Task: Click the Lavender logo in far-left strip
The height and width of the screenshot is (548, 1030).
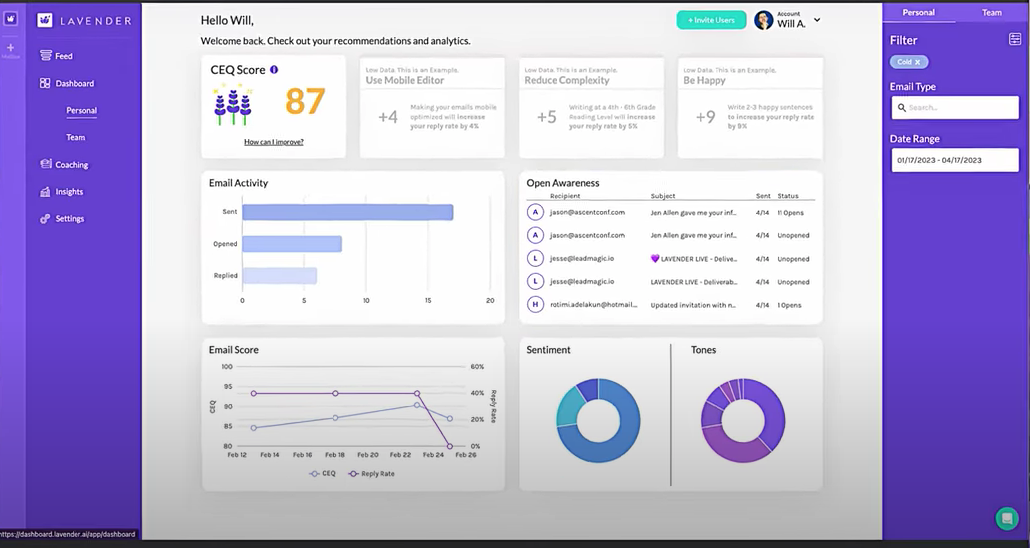Action: coord(11,19)
